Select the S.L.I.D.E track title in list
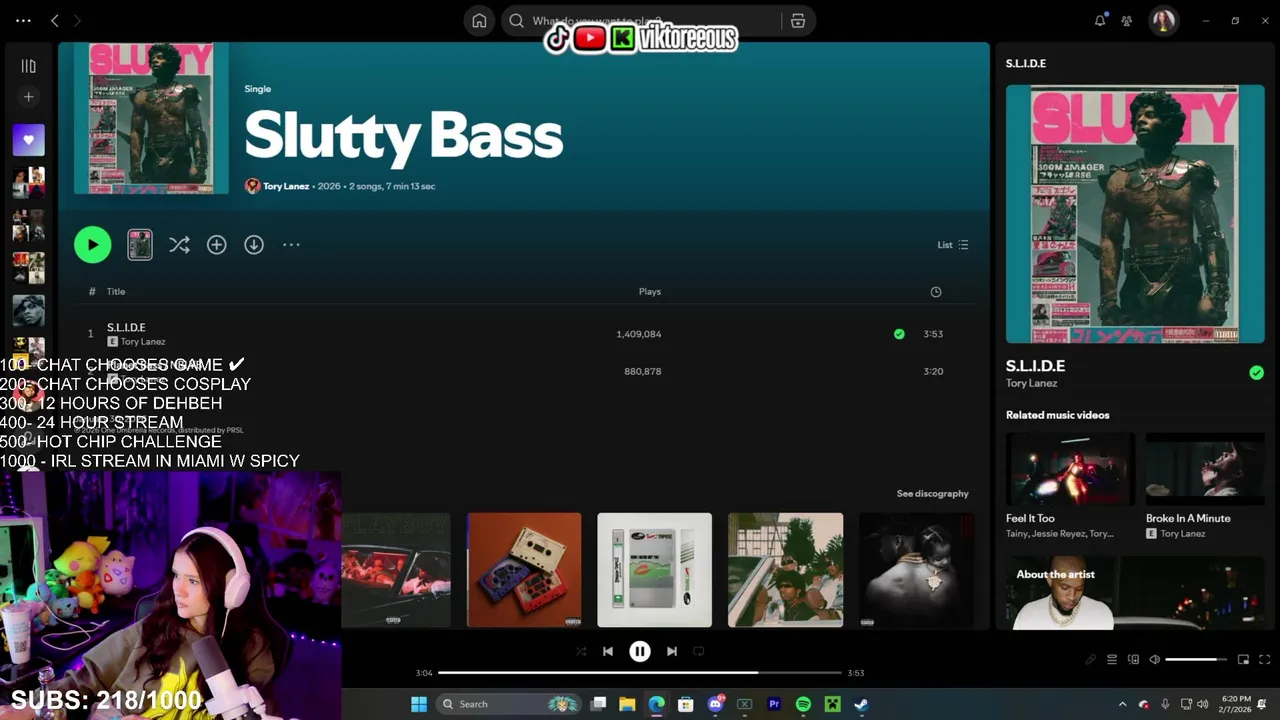 [126, 327]
